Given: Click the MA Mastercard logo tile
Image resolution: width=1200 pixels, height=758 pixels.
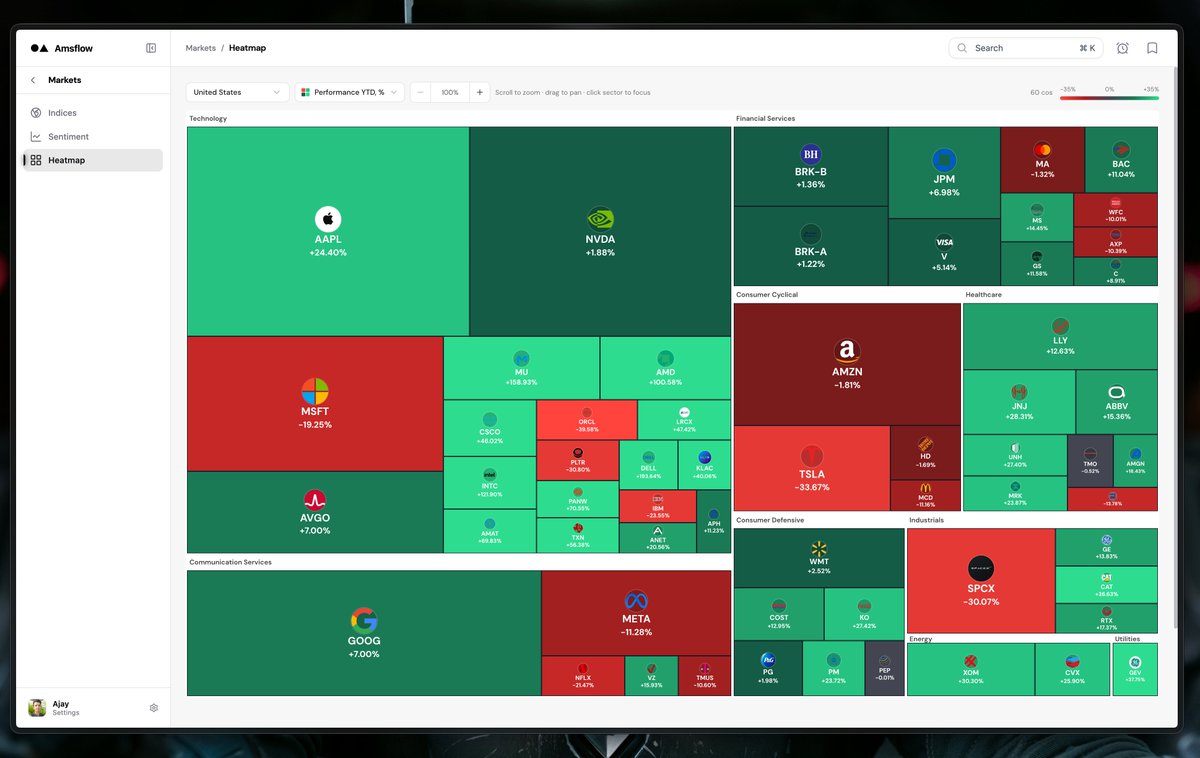Looking at the screenshot, I should [x=1042, y=160].
